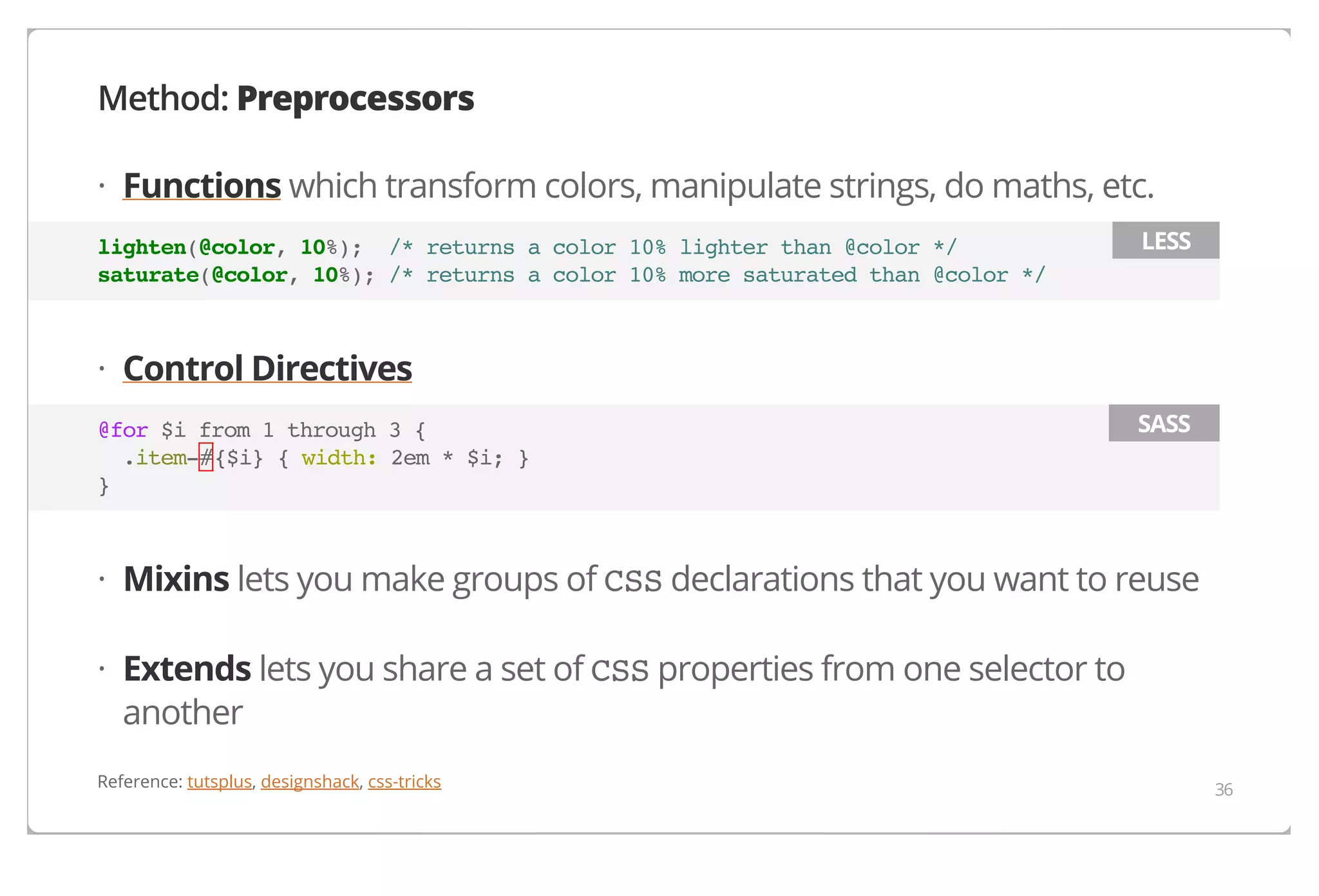The image size is (1319, 896).
Task: Click the closing brace of the @for loop
Action: 104,486
